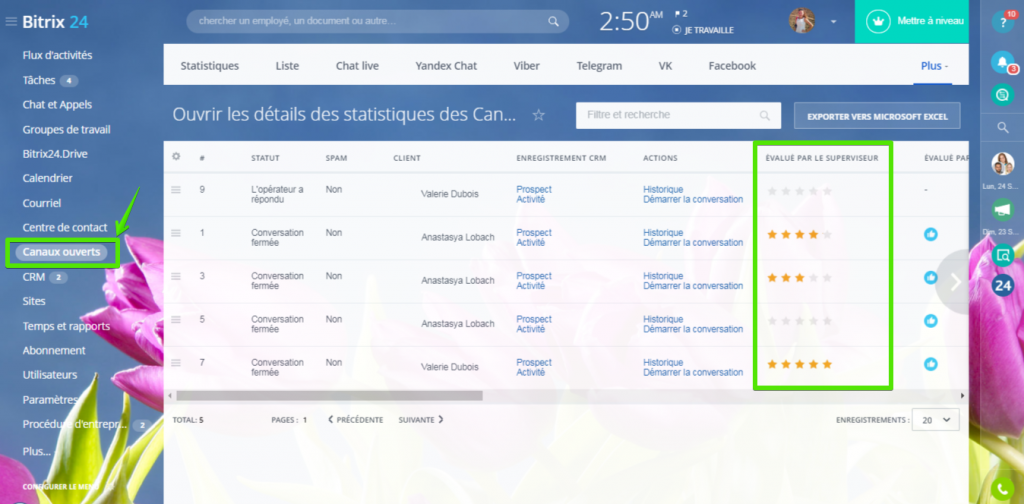Viewport: 1024px width, 504px height.
Task: Open Historique link for Valerie Dubois row 9
Action: [663, 189]
